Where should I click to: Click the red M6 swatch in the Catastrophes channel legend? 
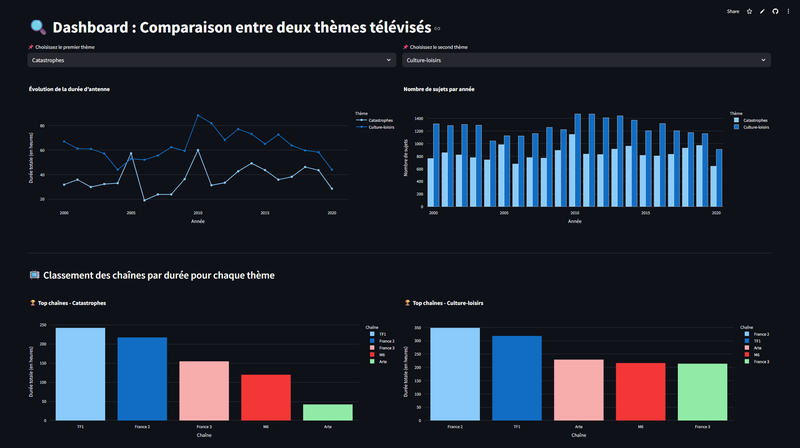369,354
